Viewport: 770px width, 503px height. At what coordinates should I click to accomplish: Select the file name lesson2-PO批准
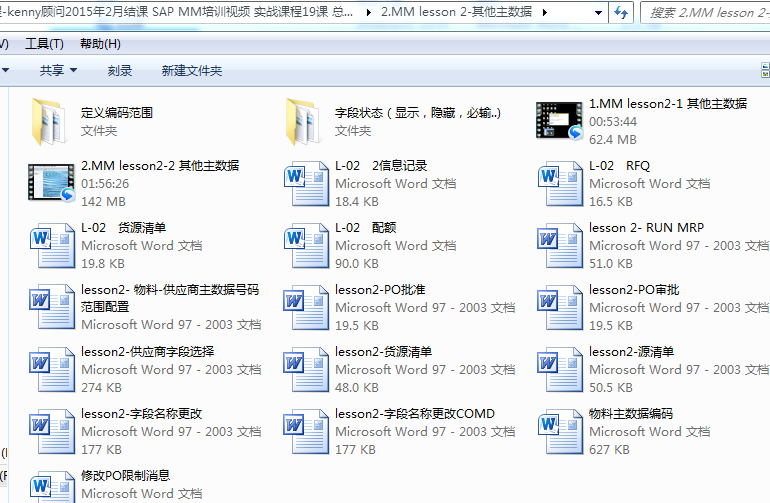pyautogui.click(x=380, y=289)
